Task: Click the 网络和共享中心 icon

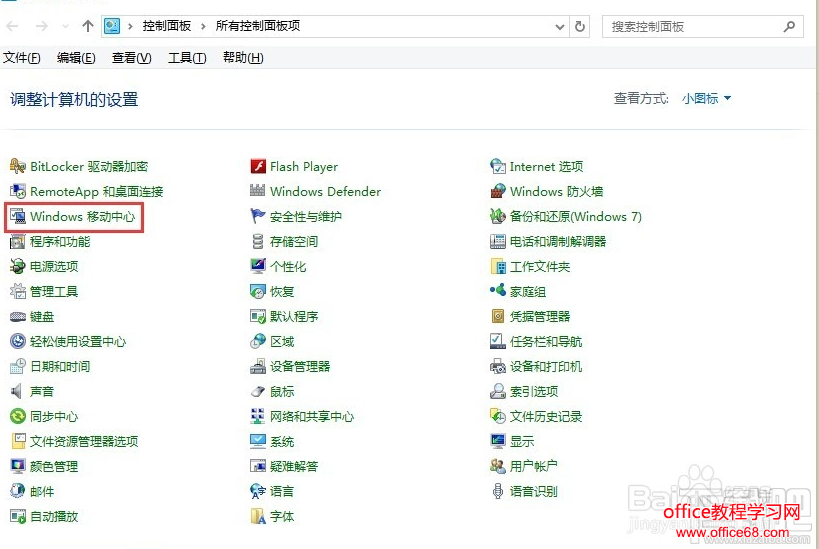Action: pos(258,416)
